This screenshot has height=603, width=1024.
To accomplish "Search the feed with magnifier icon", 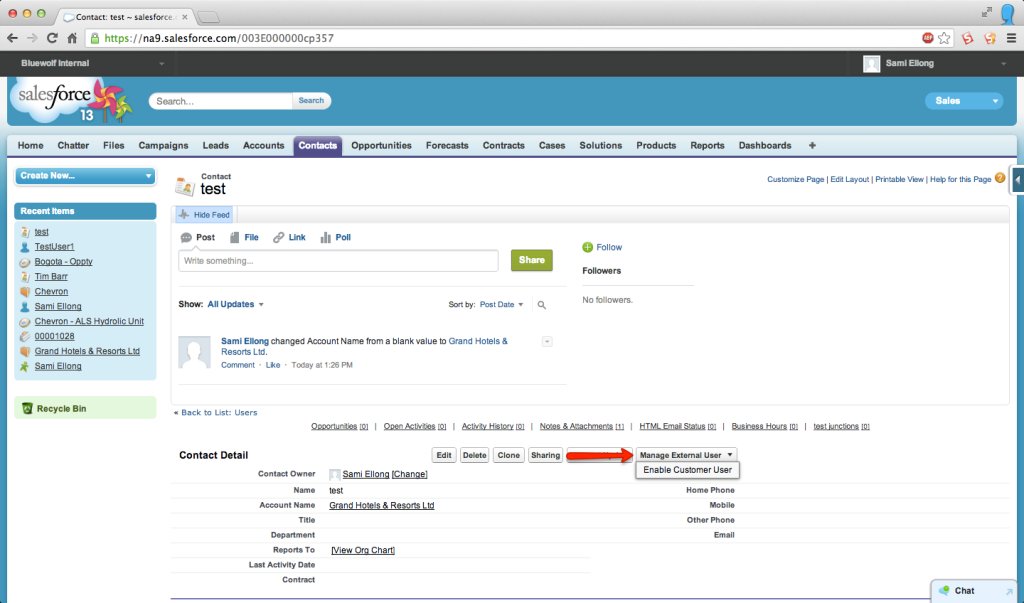I will click(x=541, y=304).
